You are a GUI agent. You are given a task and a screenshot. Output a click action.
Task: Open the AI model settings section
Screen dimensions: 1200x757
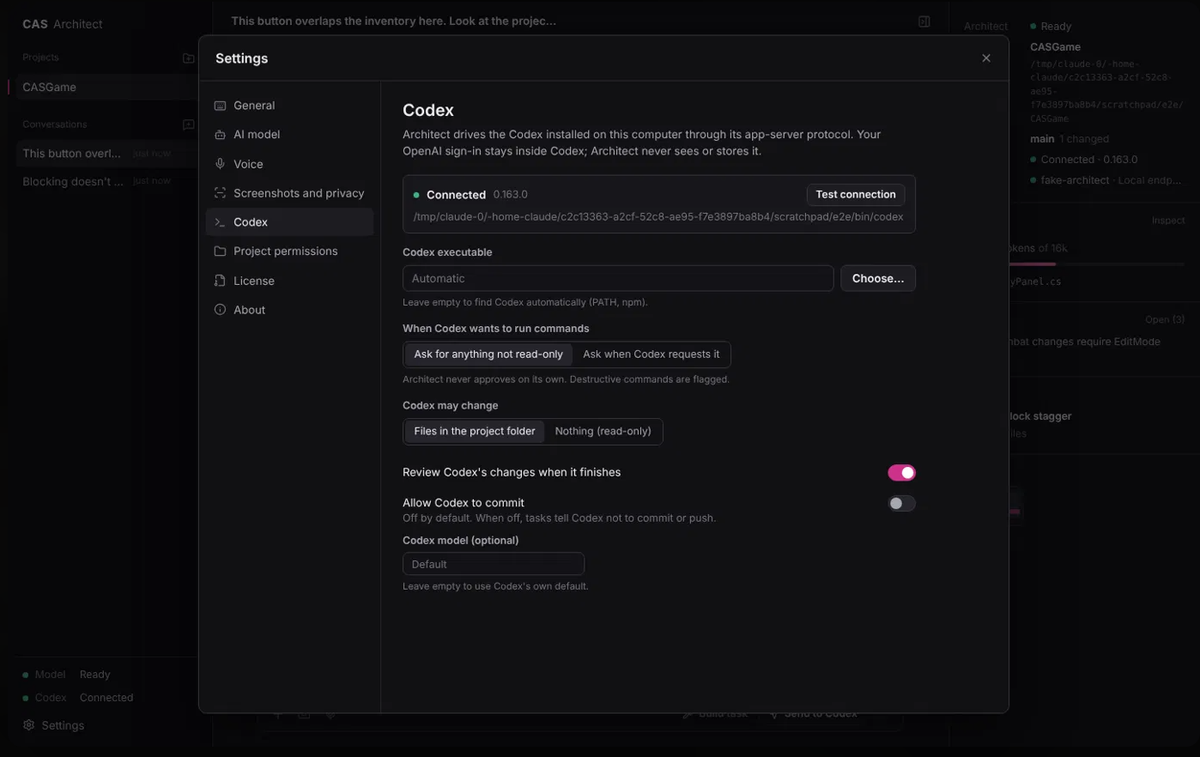pyautogui.click(x=290, y=134)
